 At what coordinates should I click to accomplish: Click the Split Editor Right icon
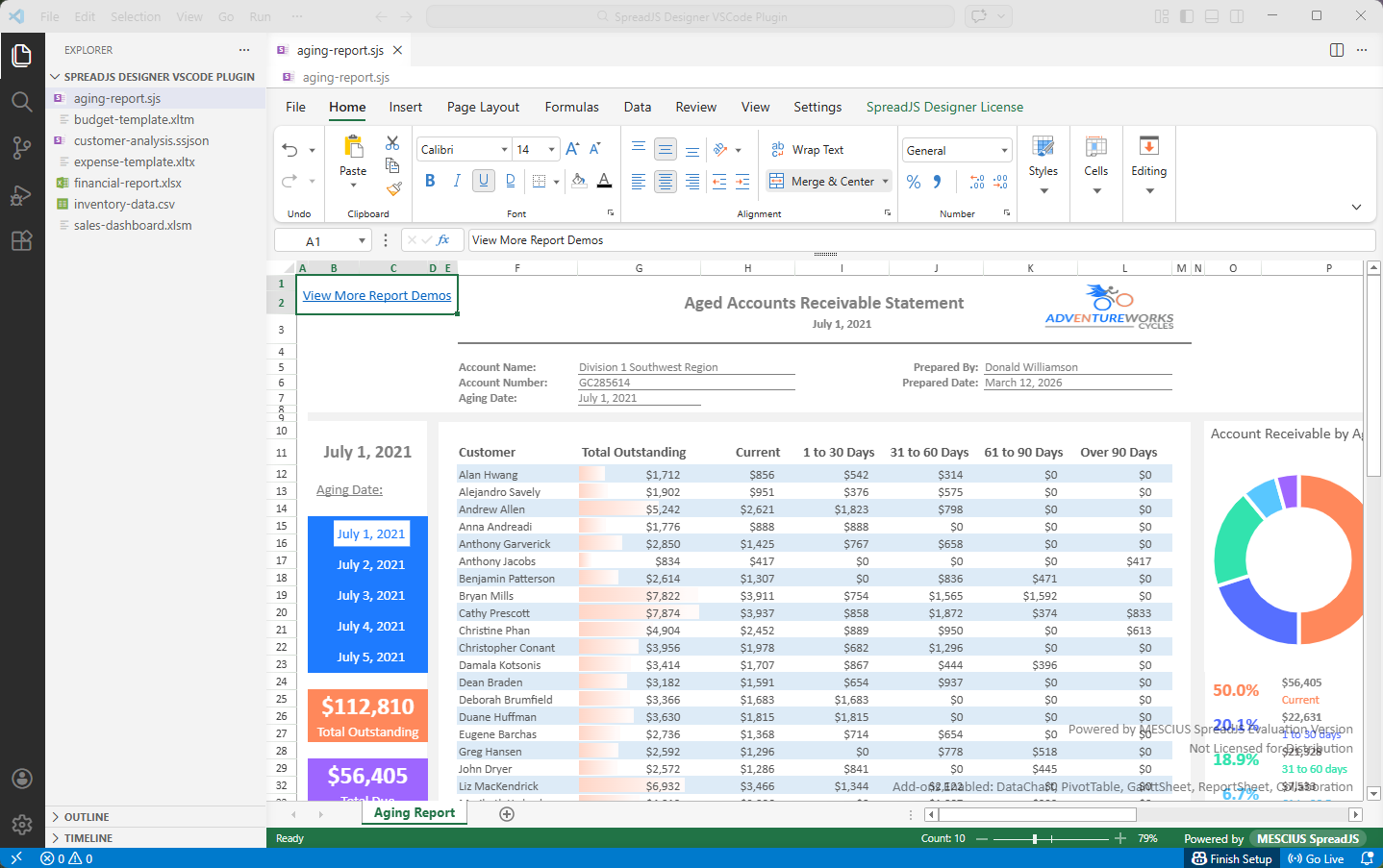pyautogui.click(x=1337, y=50)
